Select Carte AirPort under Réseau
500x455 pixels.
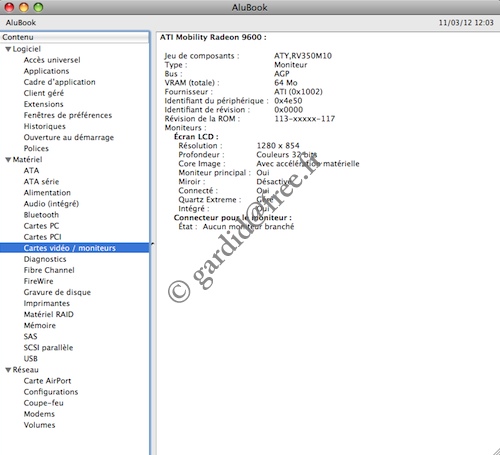pyautogui.click(x=47, y=381)
